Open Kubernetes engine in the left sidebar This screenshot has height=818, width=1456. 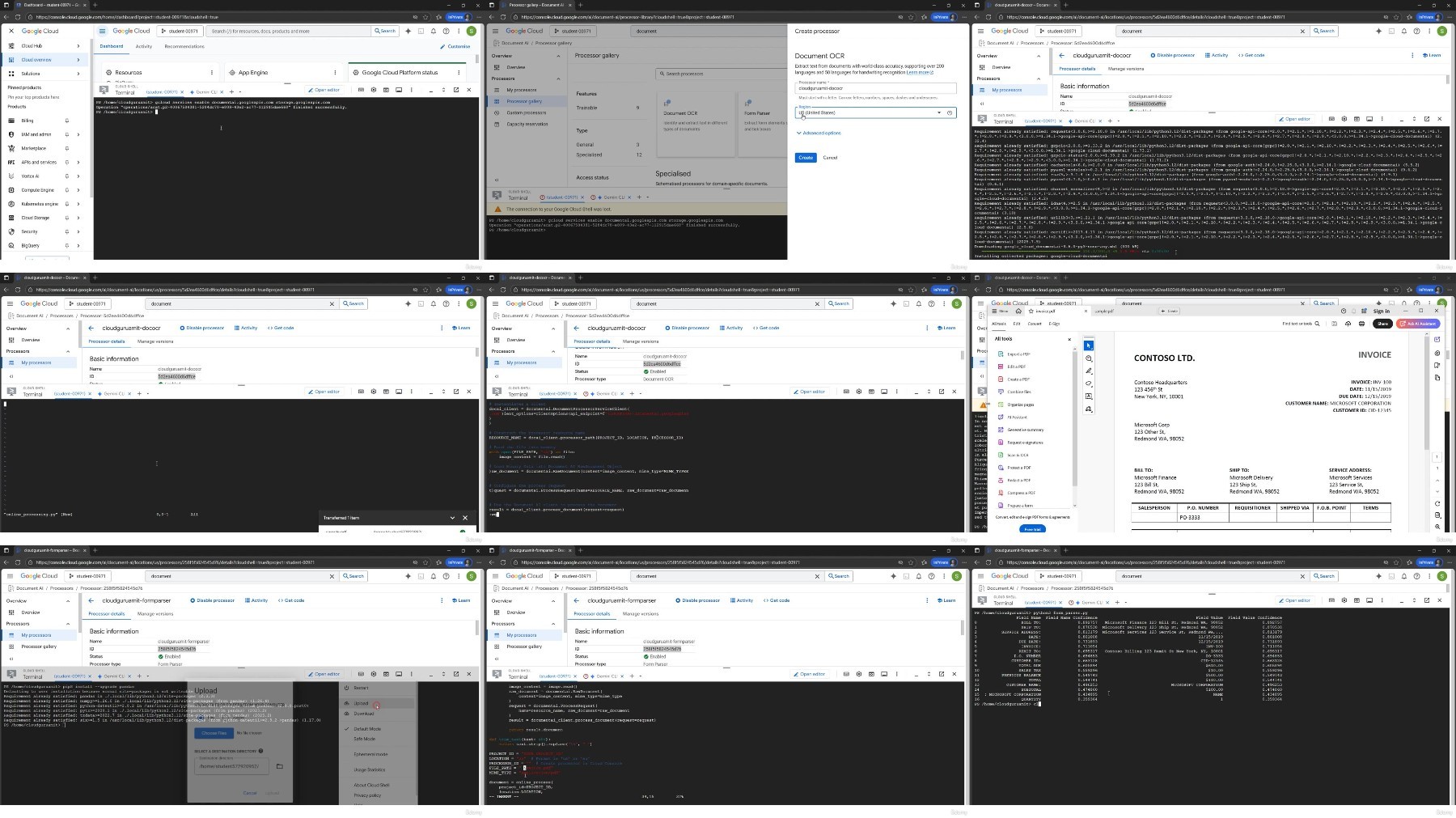(40, 204)
